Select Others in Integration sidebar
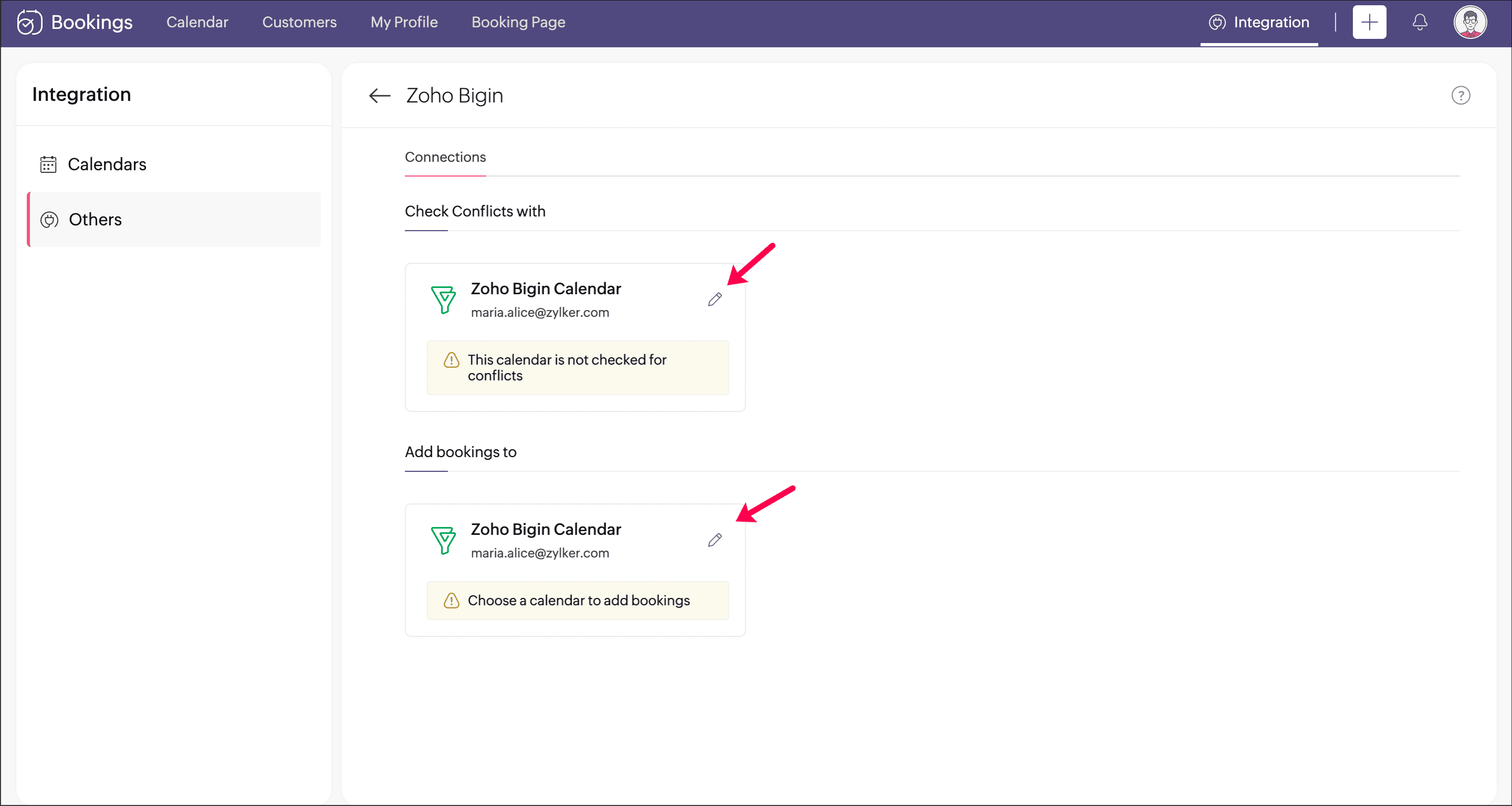Image resolution: width=1512 pixels, height=806 pixels. point(95,220)
